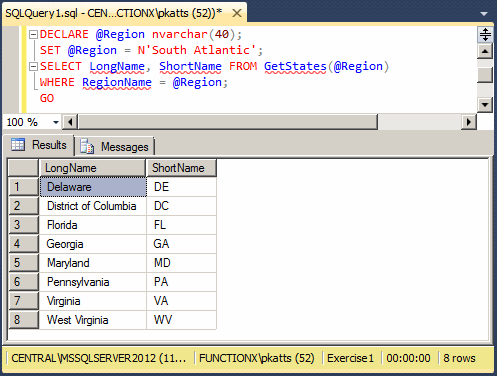497x376 pixels.
Task: Click the District of Columbia cell
Action: coord(93,206)
